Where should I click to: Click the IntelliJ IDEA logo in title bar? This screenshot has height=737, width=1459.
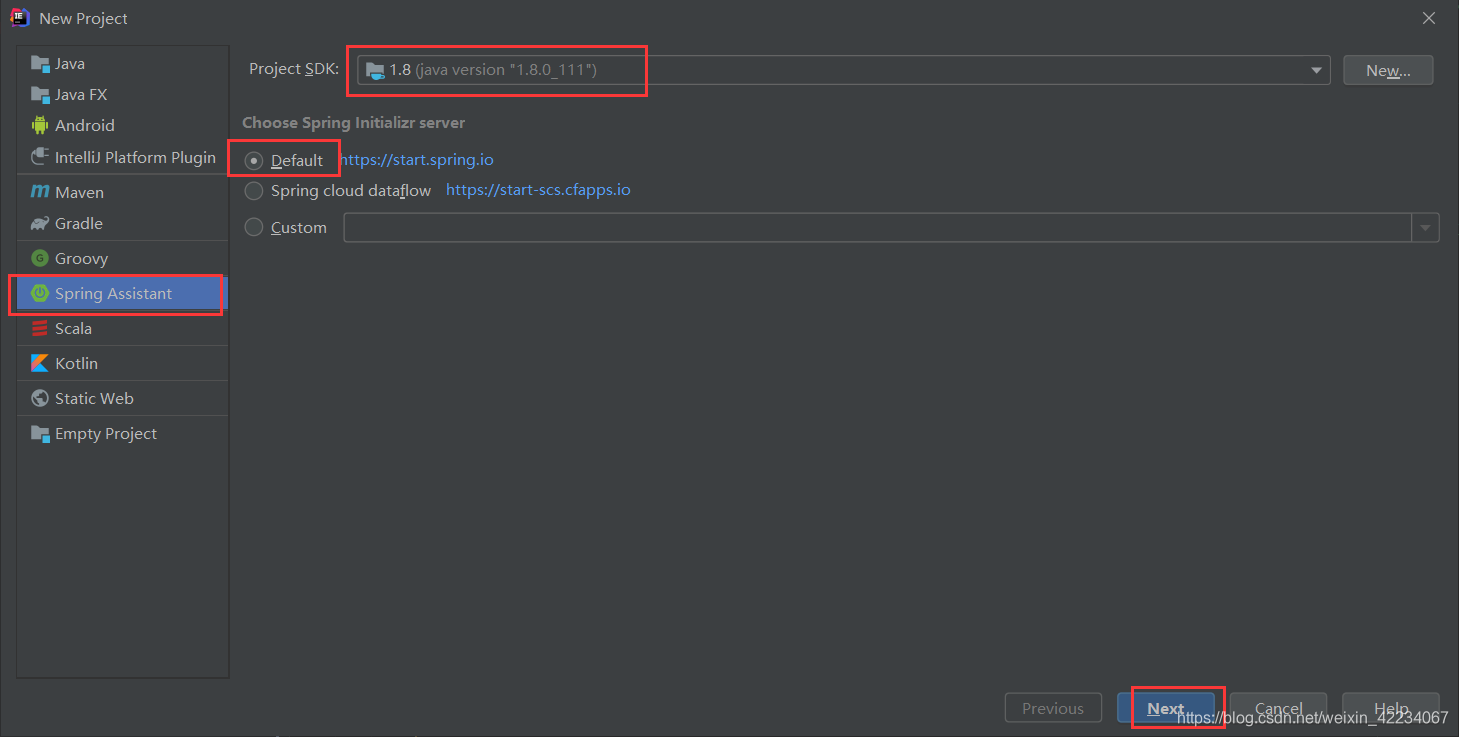coord(19,18)
